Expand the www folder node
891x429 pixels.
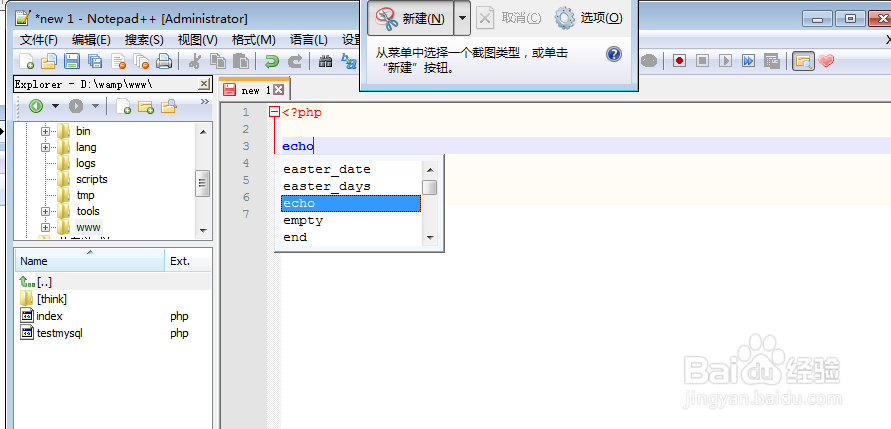coord(45,227)
